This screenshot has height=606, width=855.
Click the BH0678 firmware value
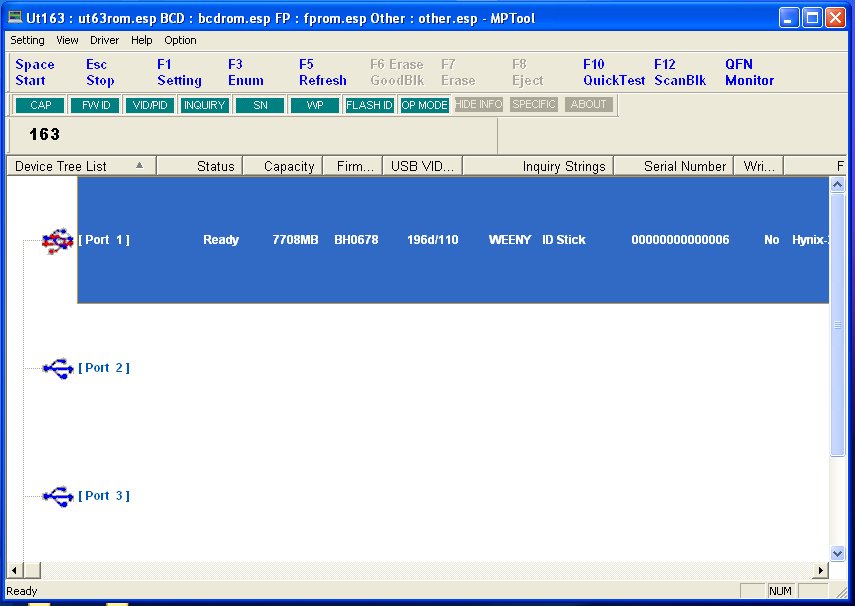(x=356, y=240)
